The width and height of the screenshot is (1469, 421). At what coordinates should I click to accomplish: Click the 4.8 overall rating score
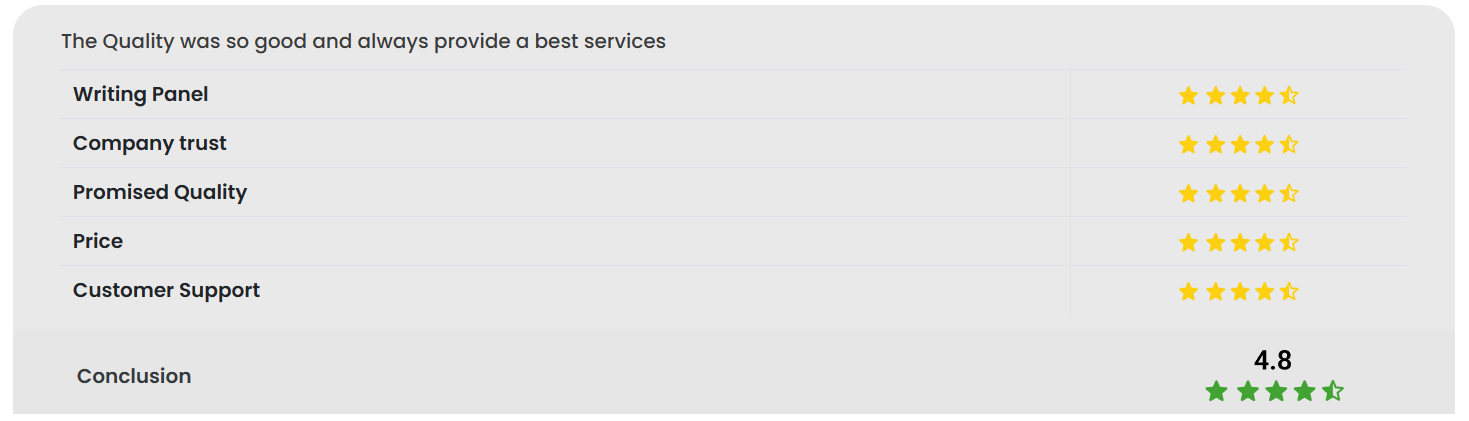coord(1272,360)
